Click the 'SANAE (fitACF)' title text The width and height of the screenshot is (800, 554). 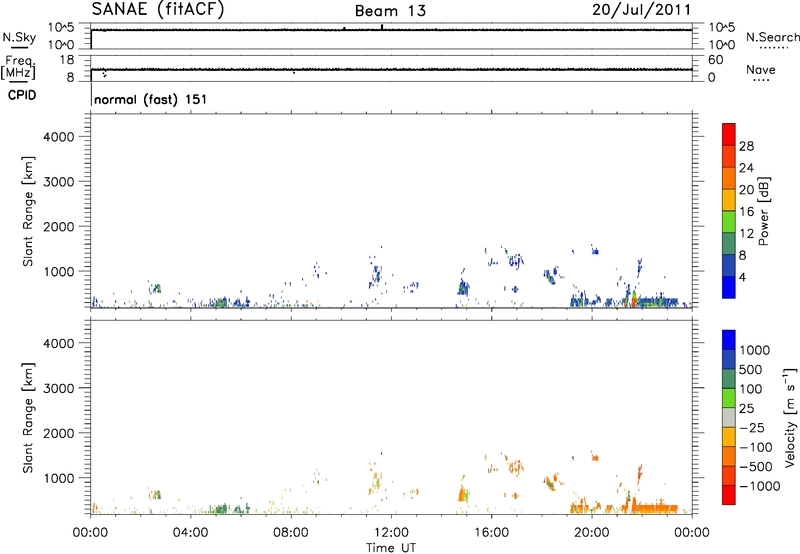tap(158, 9)
